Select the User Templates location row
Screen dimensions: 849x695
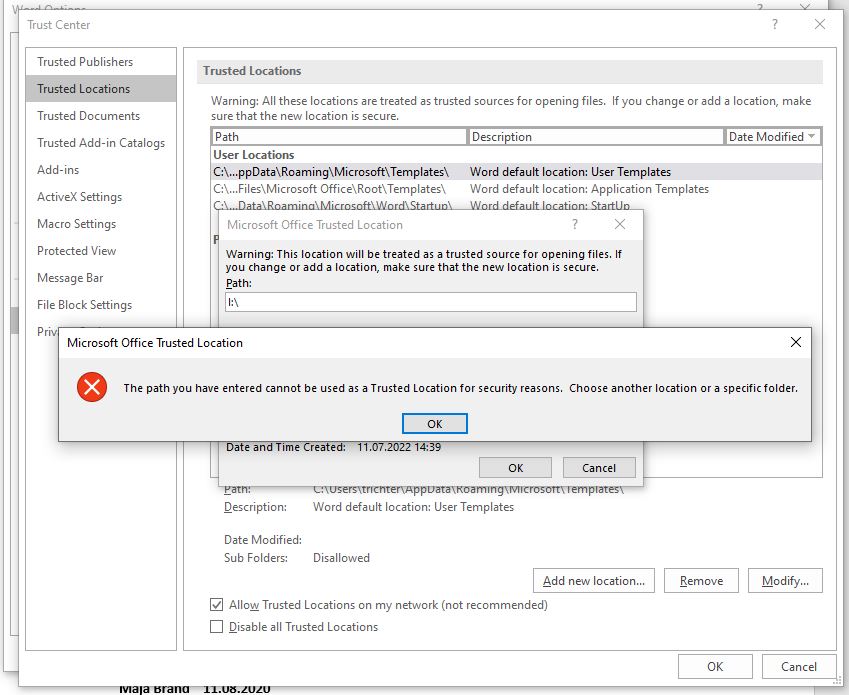517,172
